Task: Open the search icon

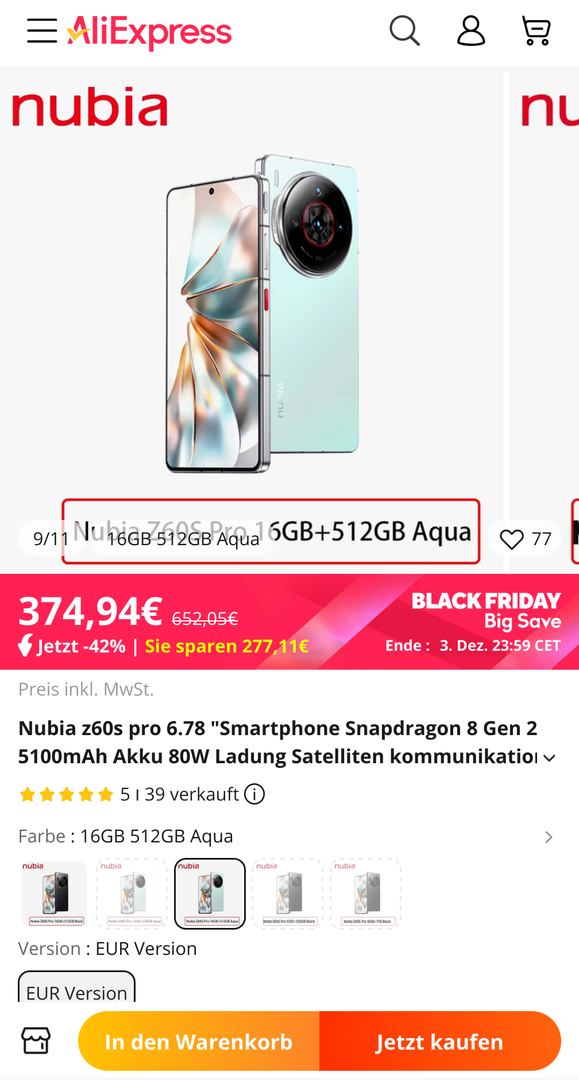Action: point(405,31)
